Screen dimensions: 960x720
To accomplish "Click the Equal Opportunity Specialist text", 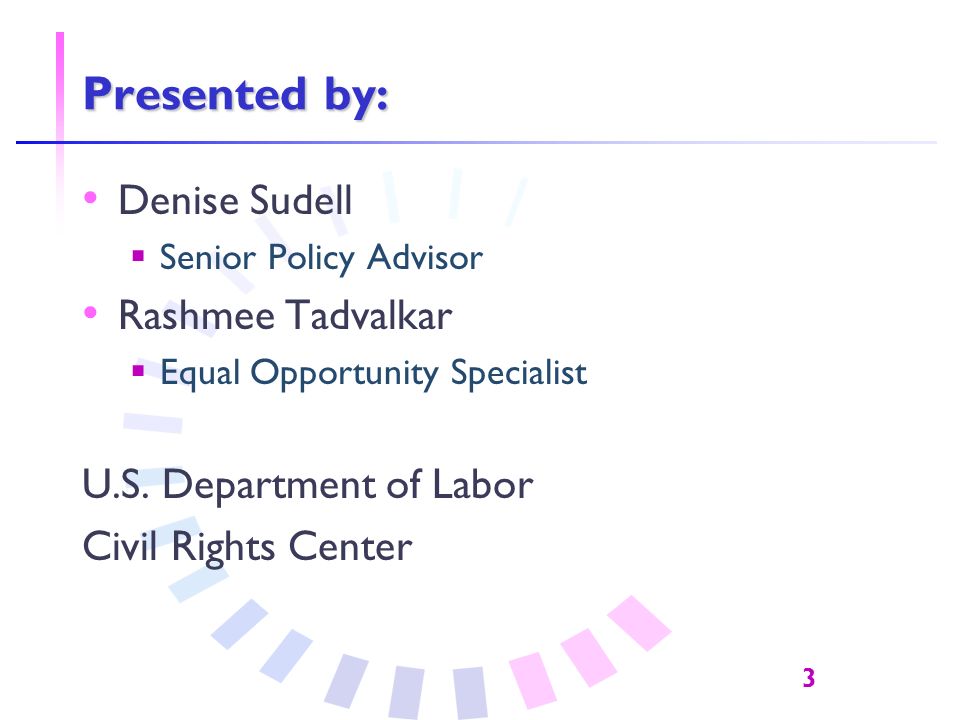I will [373, 373].
